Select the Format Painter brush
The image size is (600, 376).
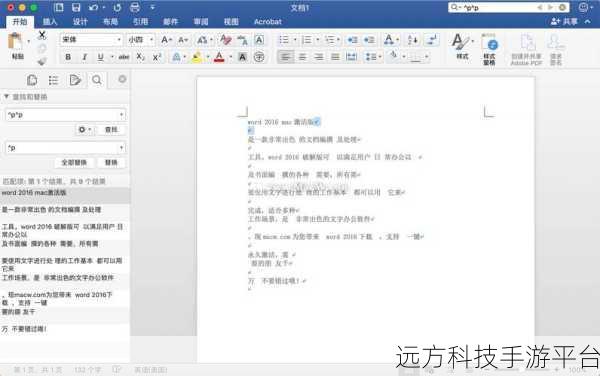pos(42,61)
